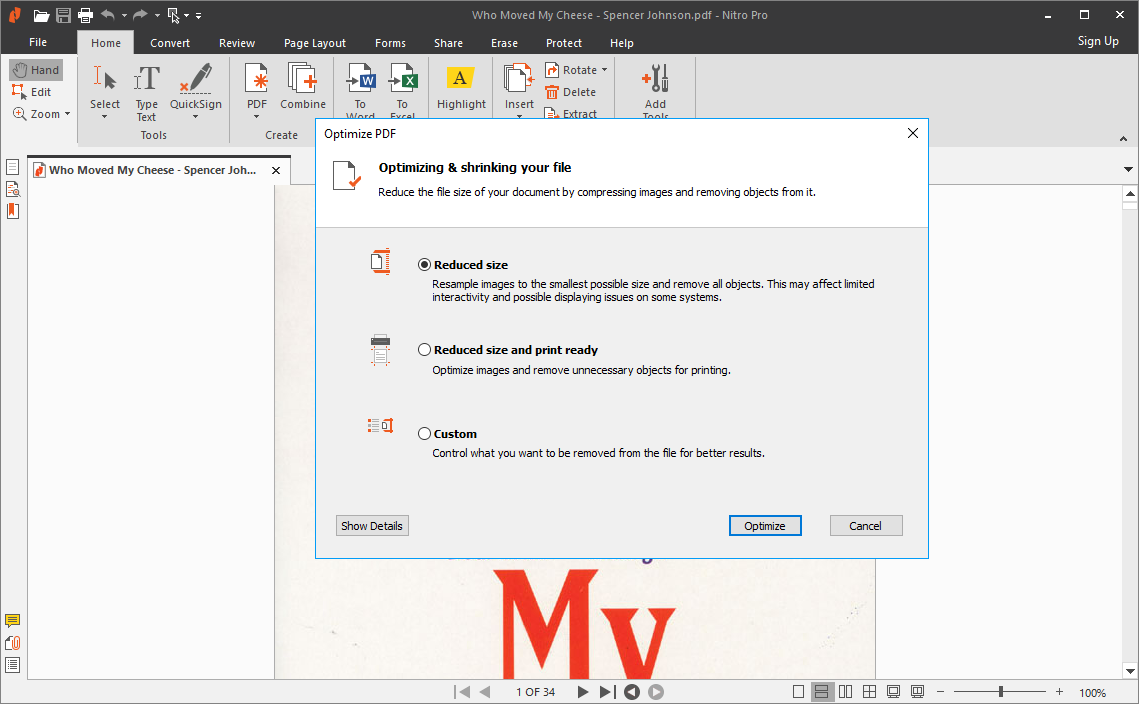Open the Attachments paperclip panel
This screenshot has height=704, width=1139.
pyautogui.click(x=12, y=643)
